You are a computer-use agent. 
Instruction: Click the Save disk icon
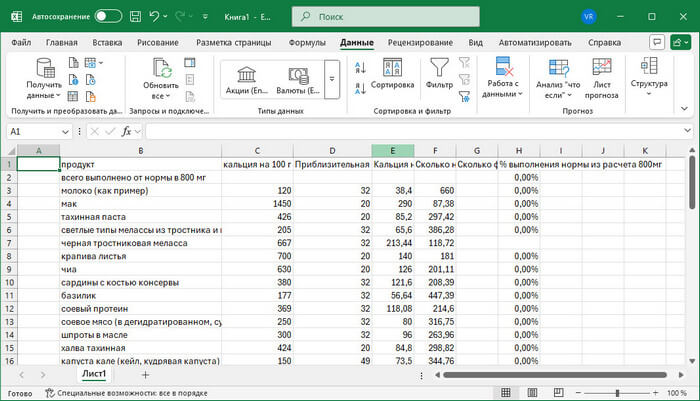136,17
